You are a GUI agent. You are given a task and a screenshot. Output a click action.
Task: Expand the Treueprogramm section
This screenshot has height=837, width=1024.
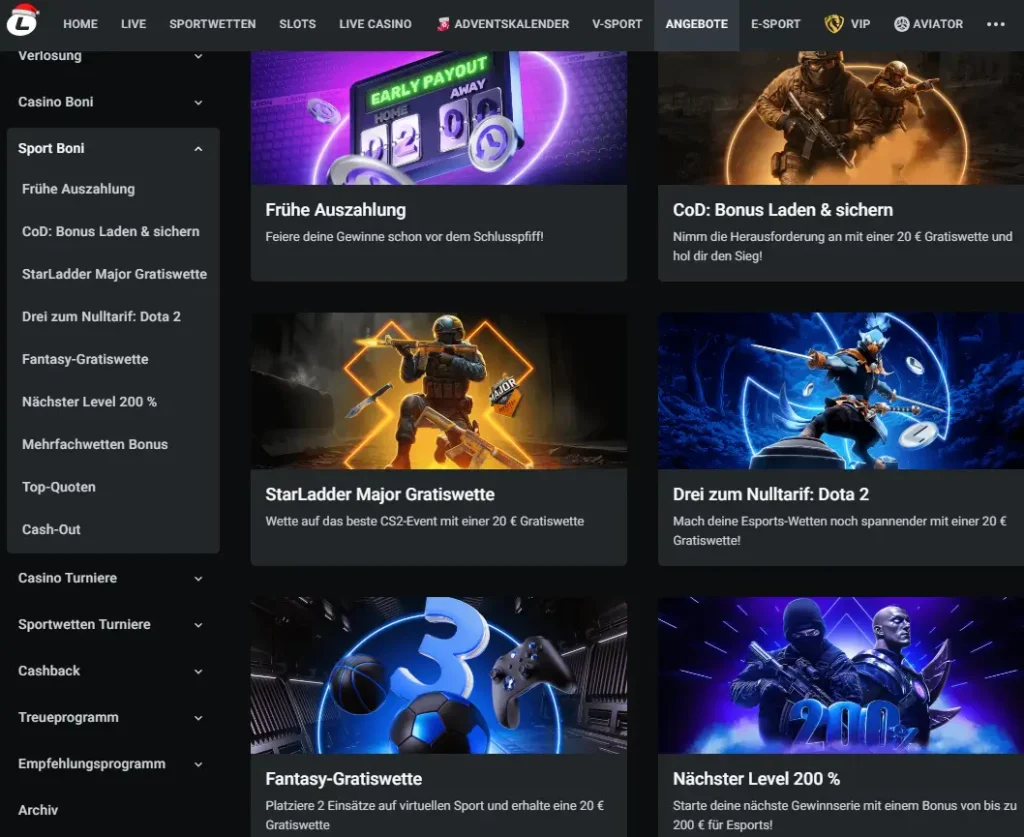(198, 718)
